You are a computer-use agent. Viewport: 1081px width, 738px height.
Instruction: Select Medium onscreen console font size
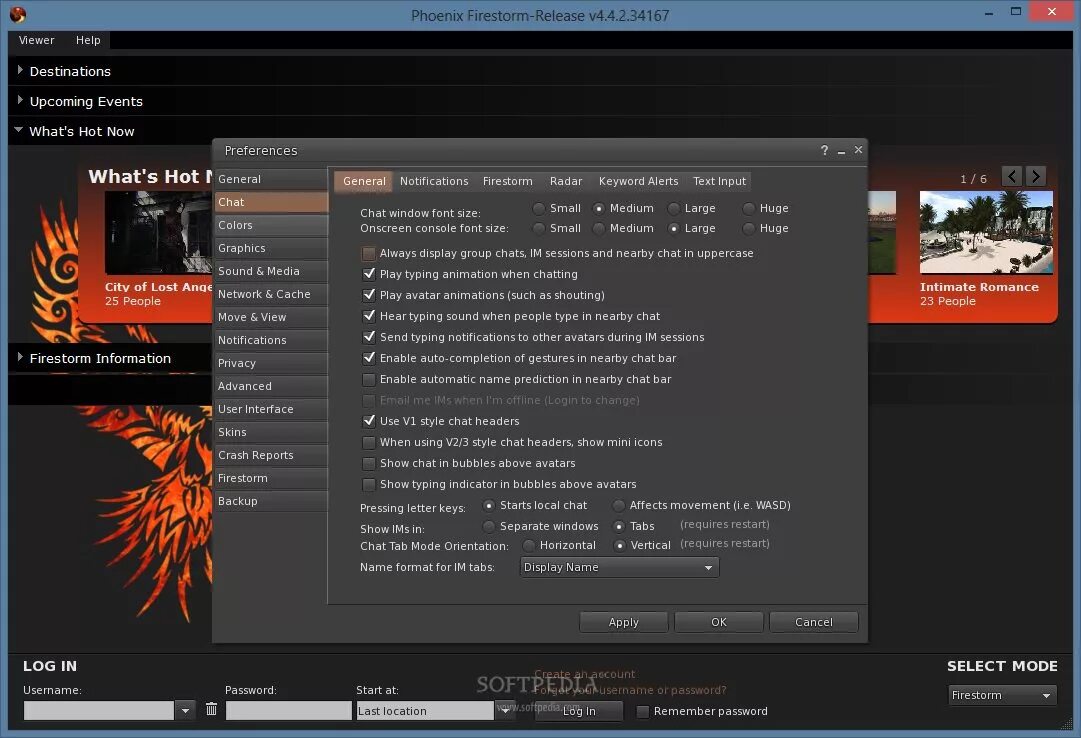pyautogui.click(x=598, y=228)
